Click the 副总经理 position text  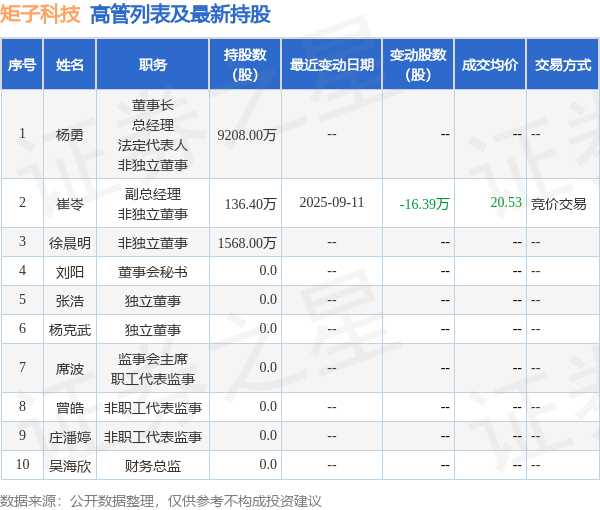coord(153,194)
